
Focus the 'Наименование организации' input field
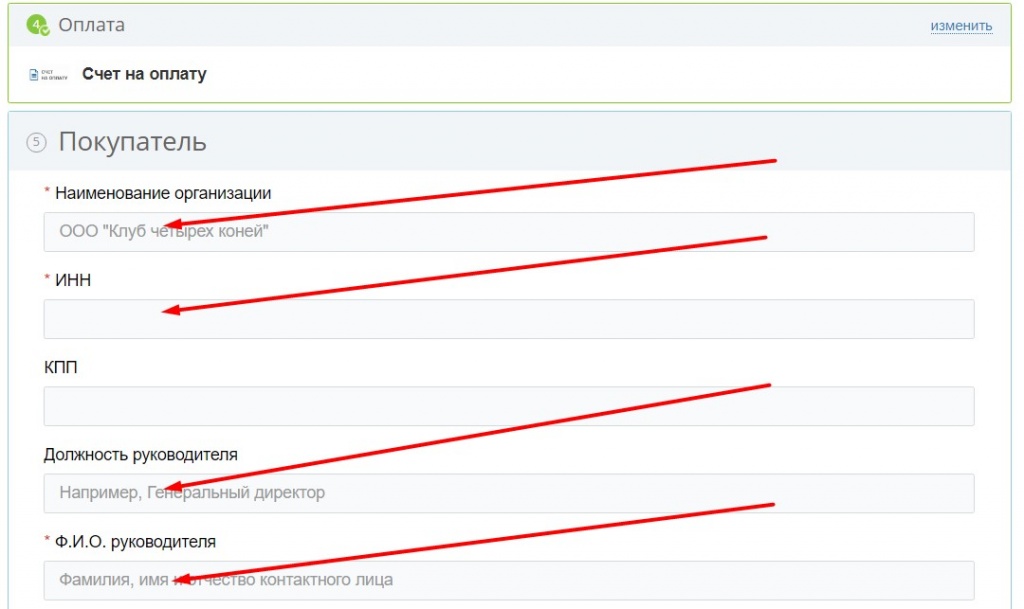click(x=508, y=232)
